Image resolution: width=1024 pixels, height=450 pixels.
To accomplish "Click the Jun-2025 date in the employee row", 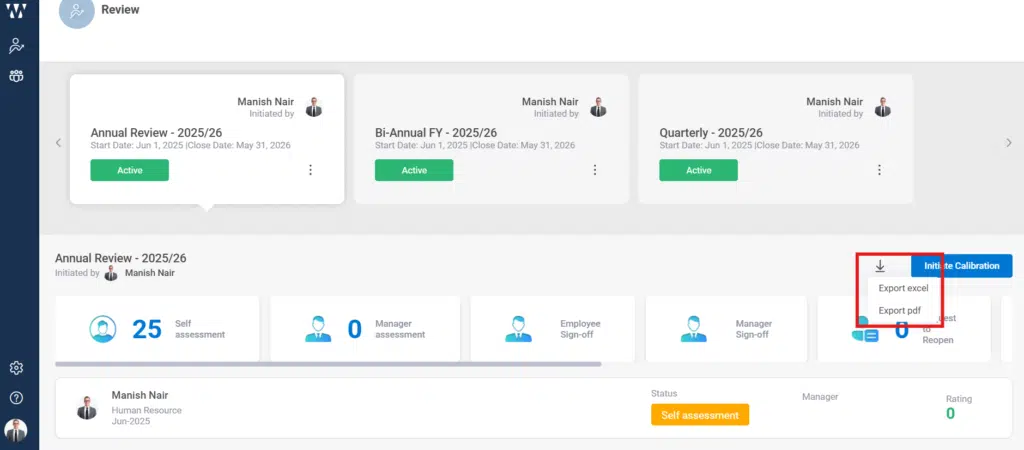I will click(x=131, y=421).
